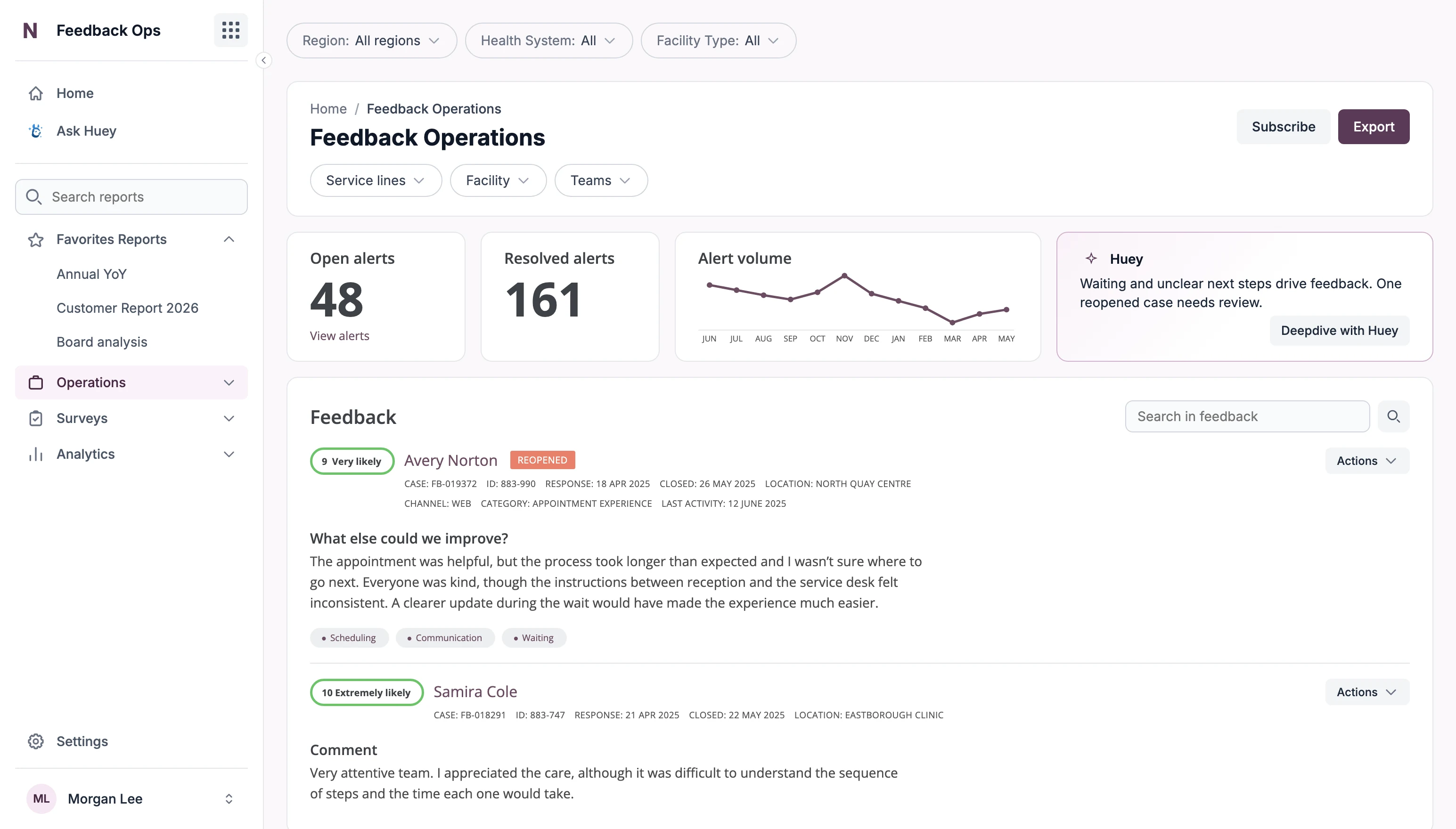
Task: Open the Service lines dropdown
Action: 376,180
